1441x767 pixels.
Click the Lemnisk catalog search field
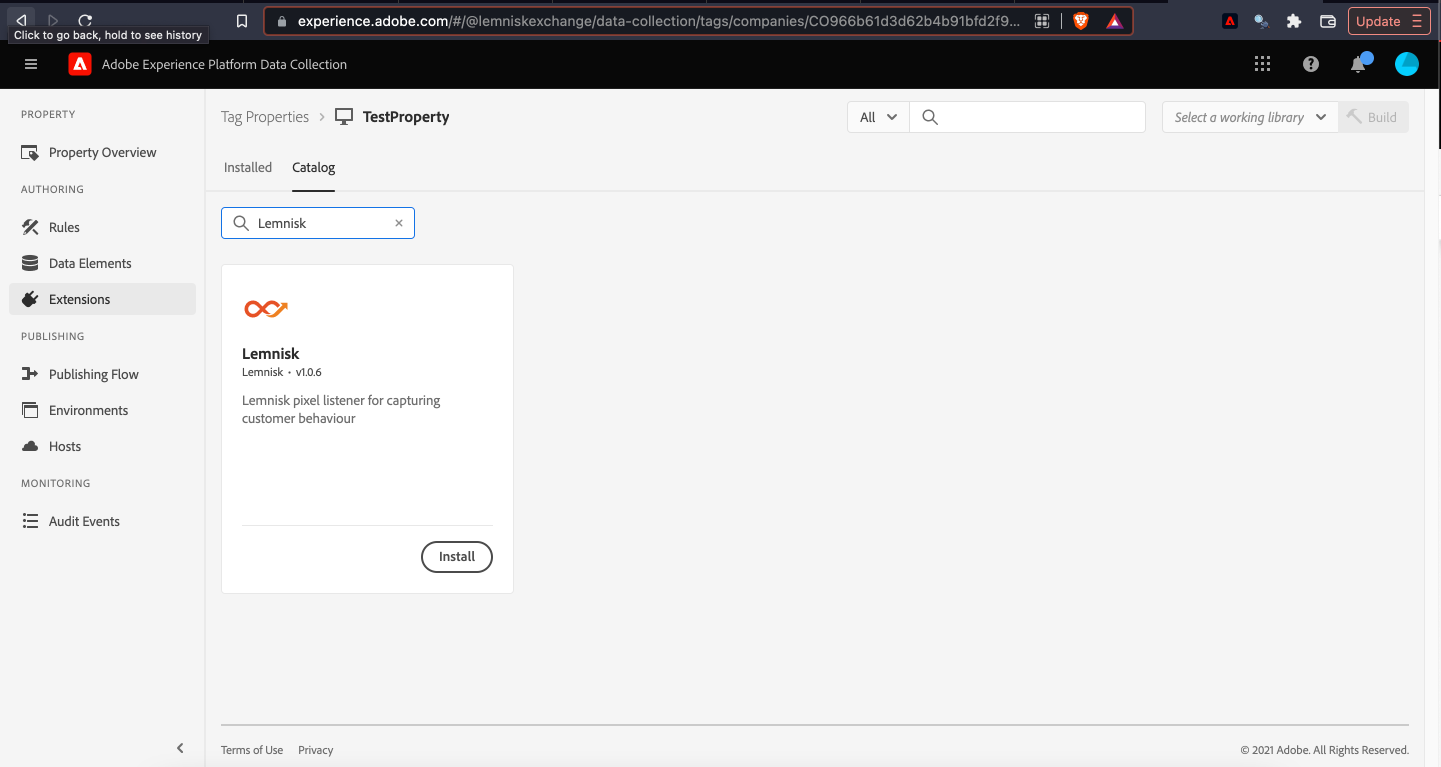[x=317, y=223]
